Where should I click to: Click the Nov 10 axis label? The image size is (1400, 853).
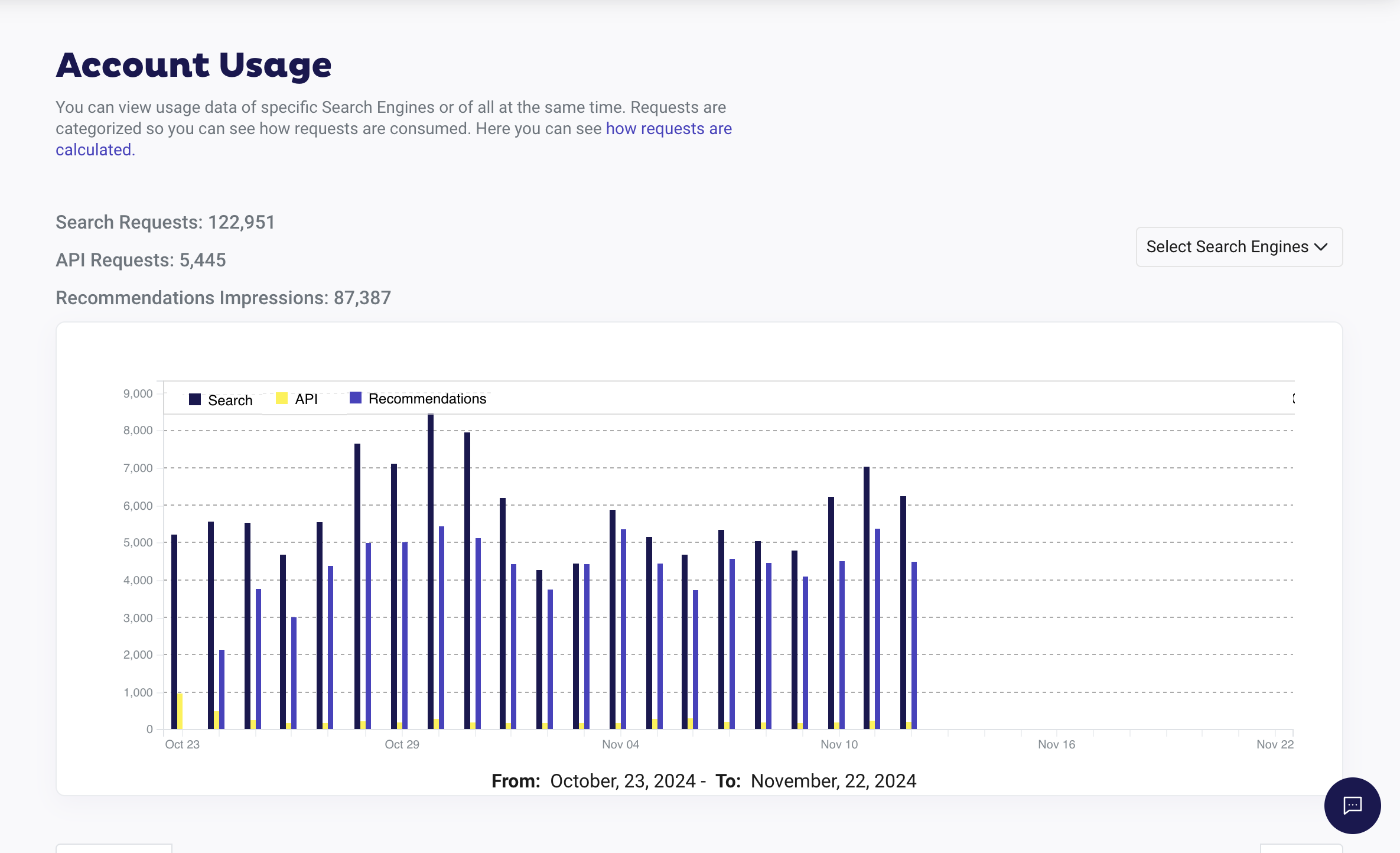pos(839,744)
